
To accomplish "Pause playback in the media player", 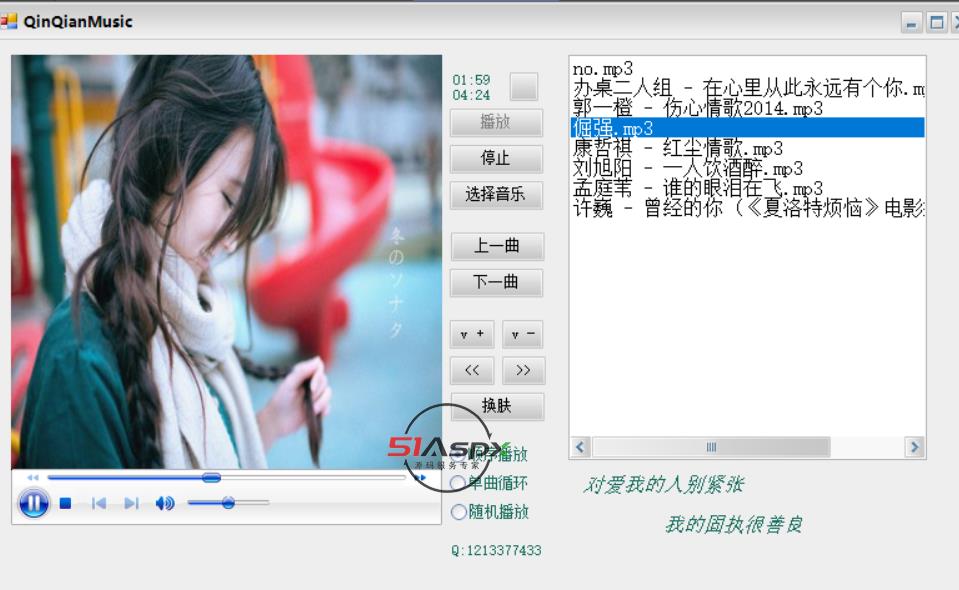I will [34, 503].
